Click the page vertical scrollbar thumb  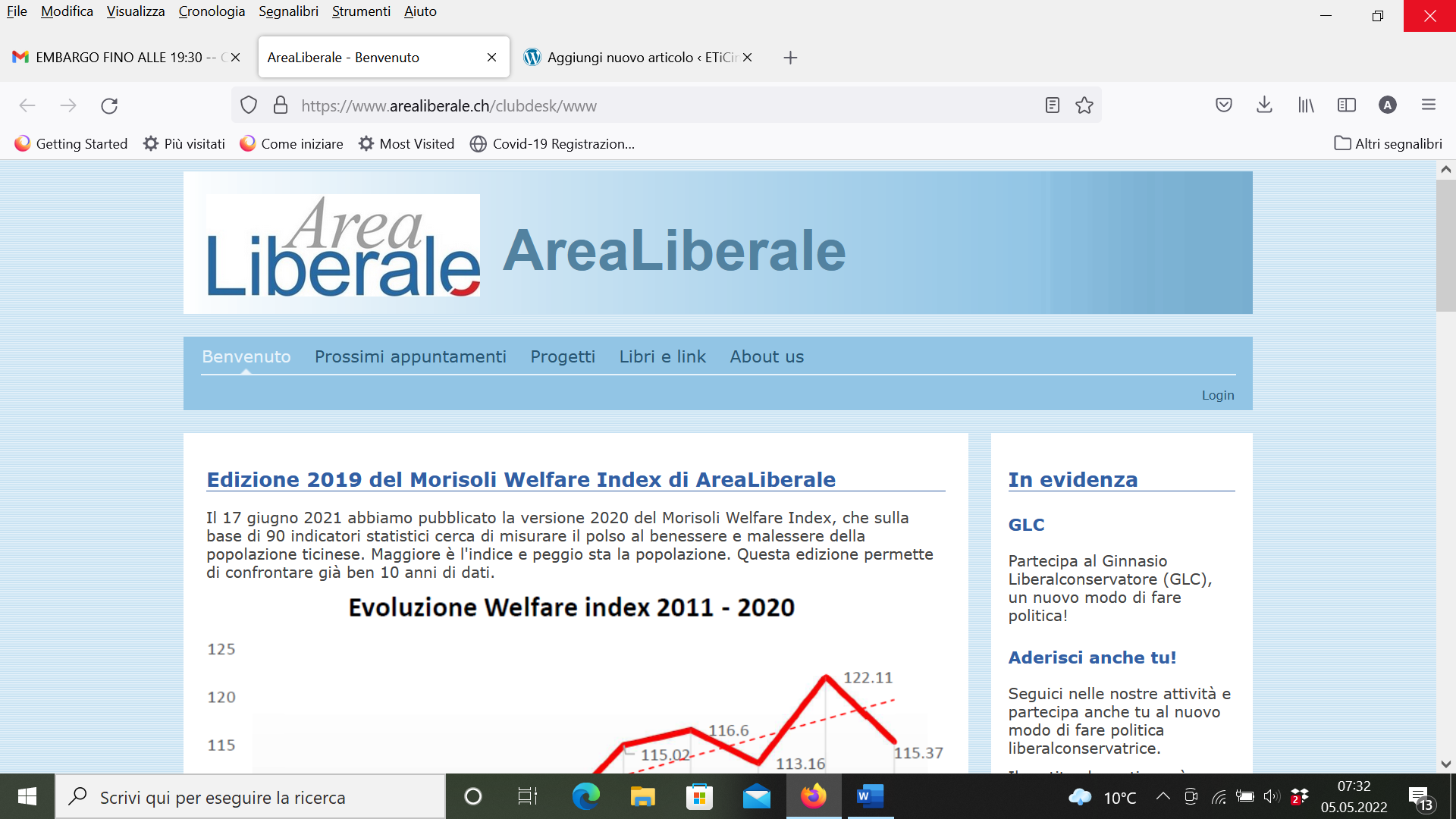[1445, 246]
